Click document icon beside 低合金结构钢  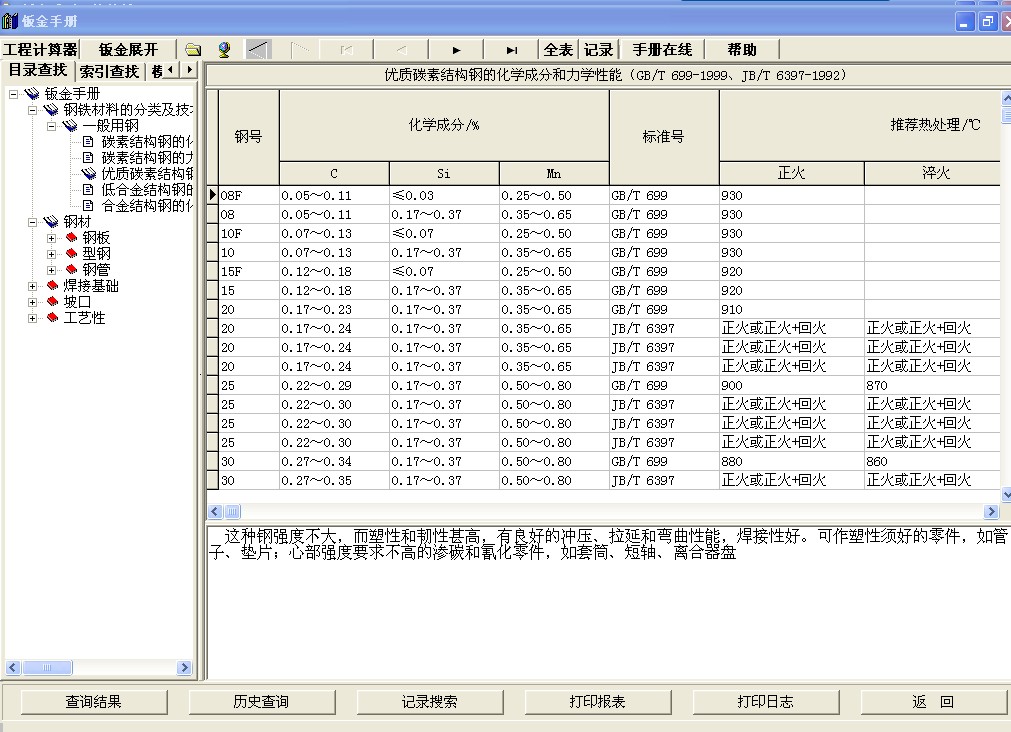click(x=88, y=190)
